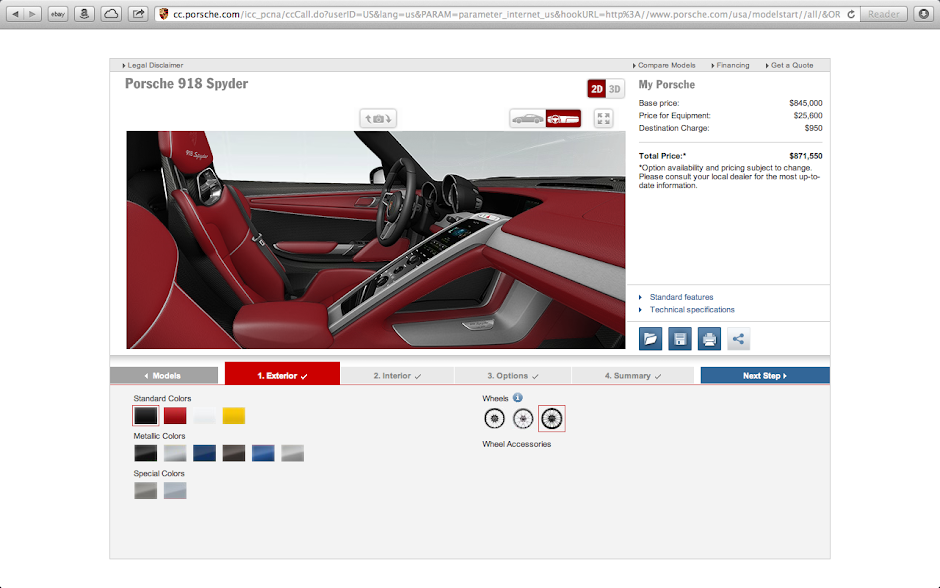Open wheels info icon

[x=518, y=398]
